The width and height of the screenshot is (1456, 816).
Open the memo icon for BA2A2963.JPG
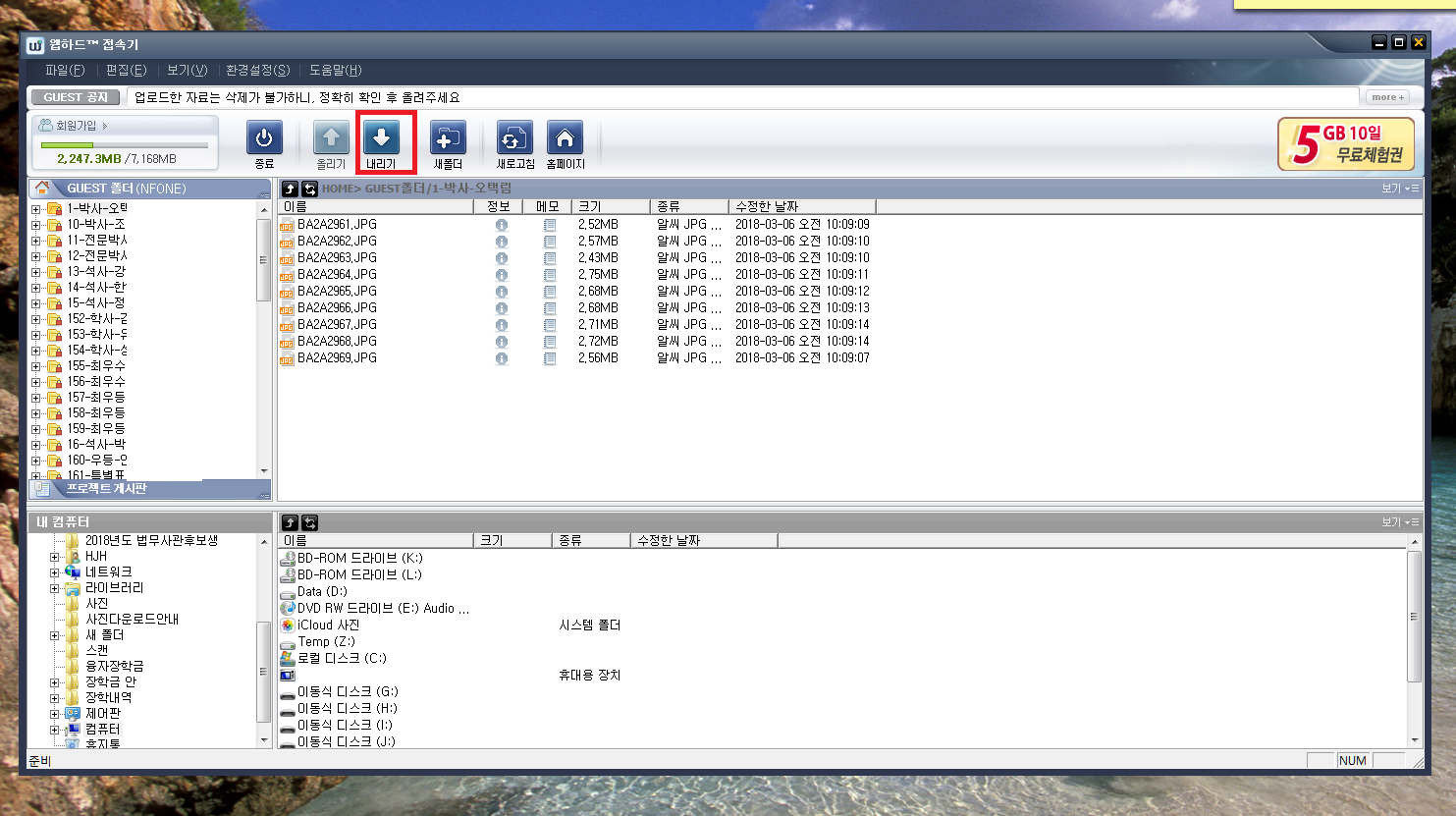coord(550,258)
